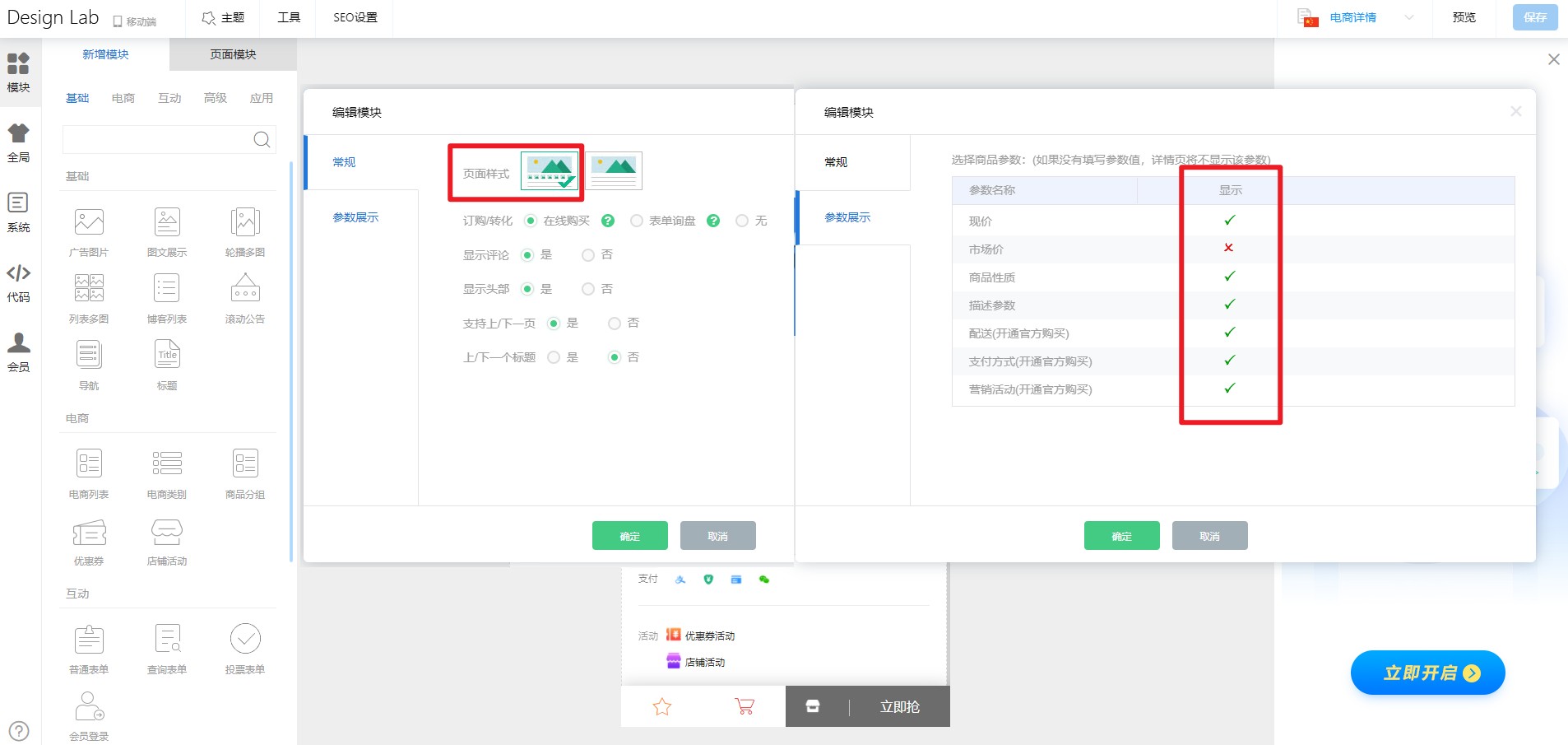1568x745 pixels.
Task: Open the SEO设置 menu
Action: coord(355,17)
